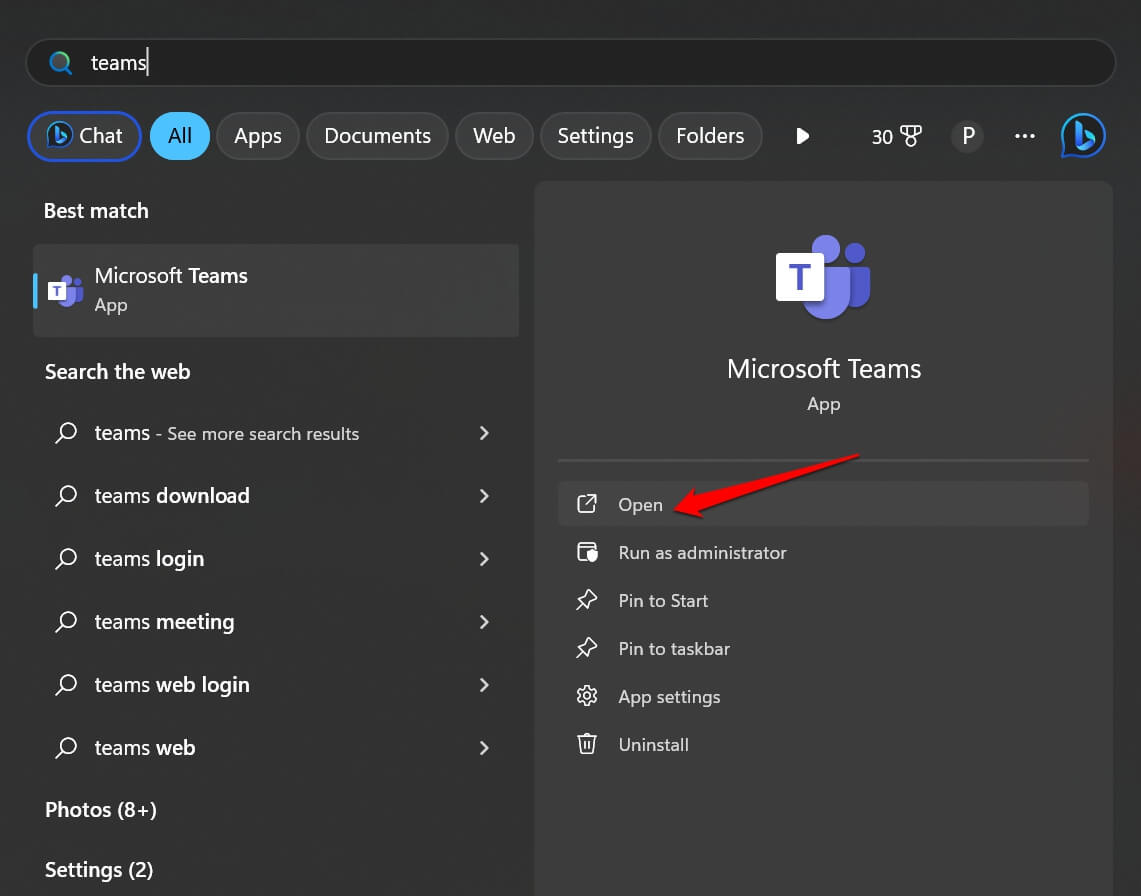This screenshot has height=896, width=1141.
Task: Run Microsoft Teams as administrator
Action: pos(823,552)
